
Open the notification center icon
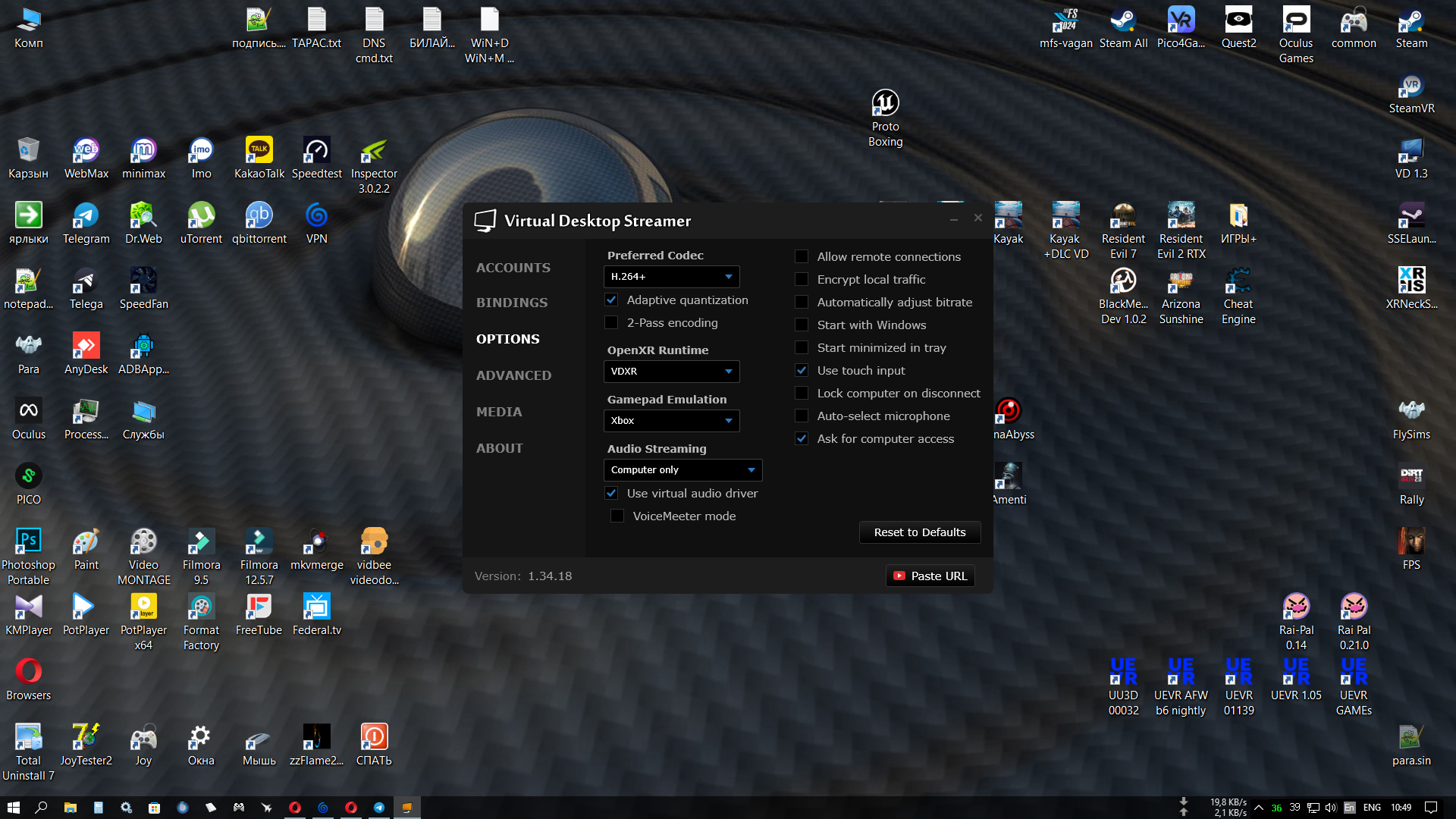[1431, 808]
